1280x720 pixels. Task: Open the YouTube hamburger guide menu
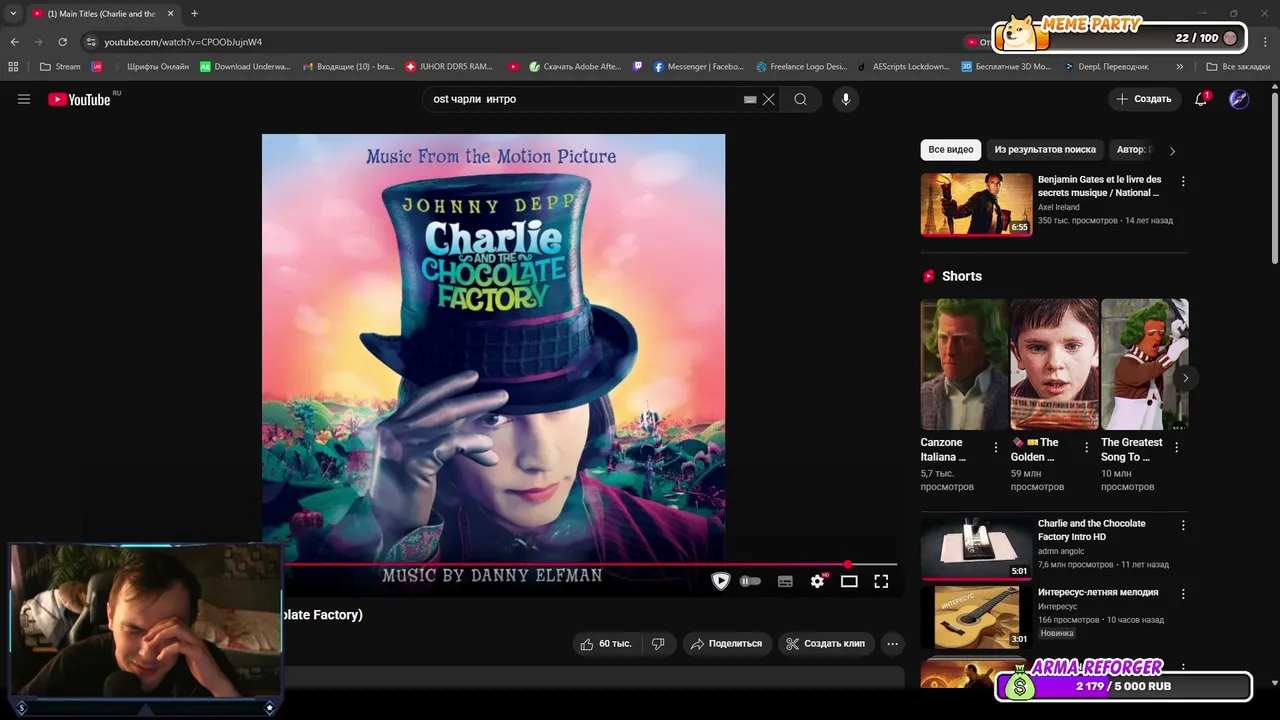(24, 99)
